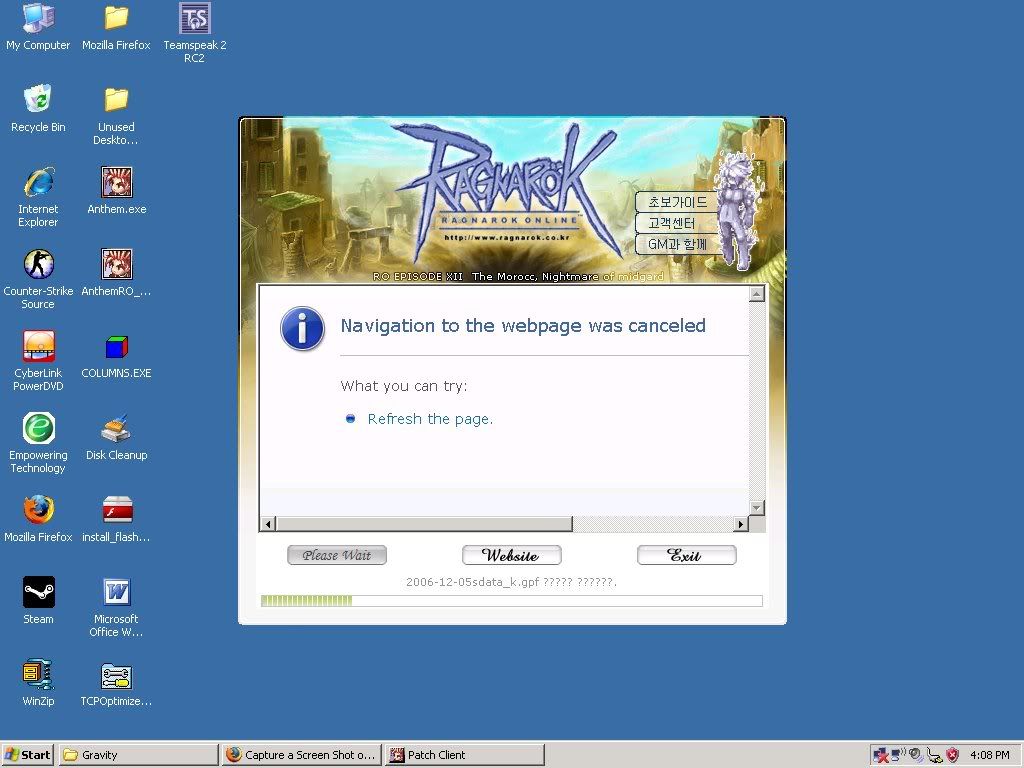
Task: Select Counter-Strike Source shortcut
Action: pos(38,279)
